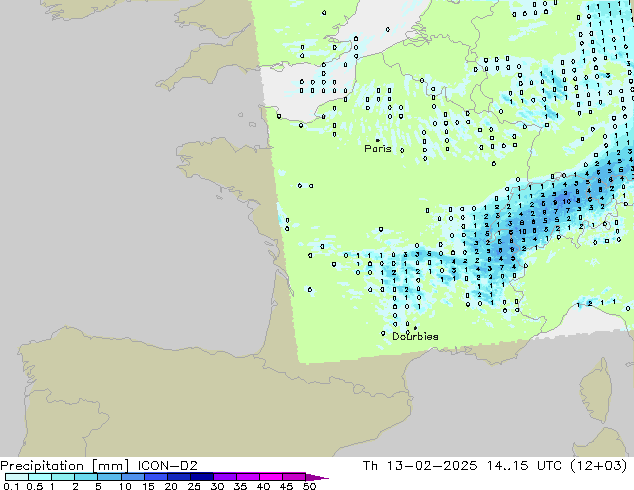
Task: Click the "0.1" legend scale value
Action: coord(11,486)
